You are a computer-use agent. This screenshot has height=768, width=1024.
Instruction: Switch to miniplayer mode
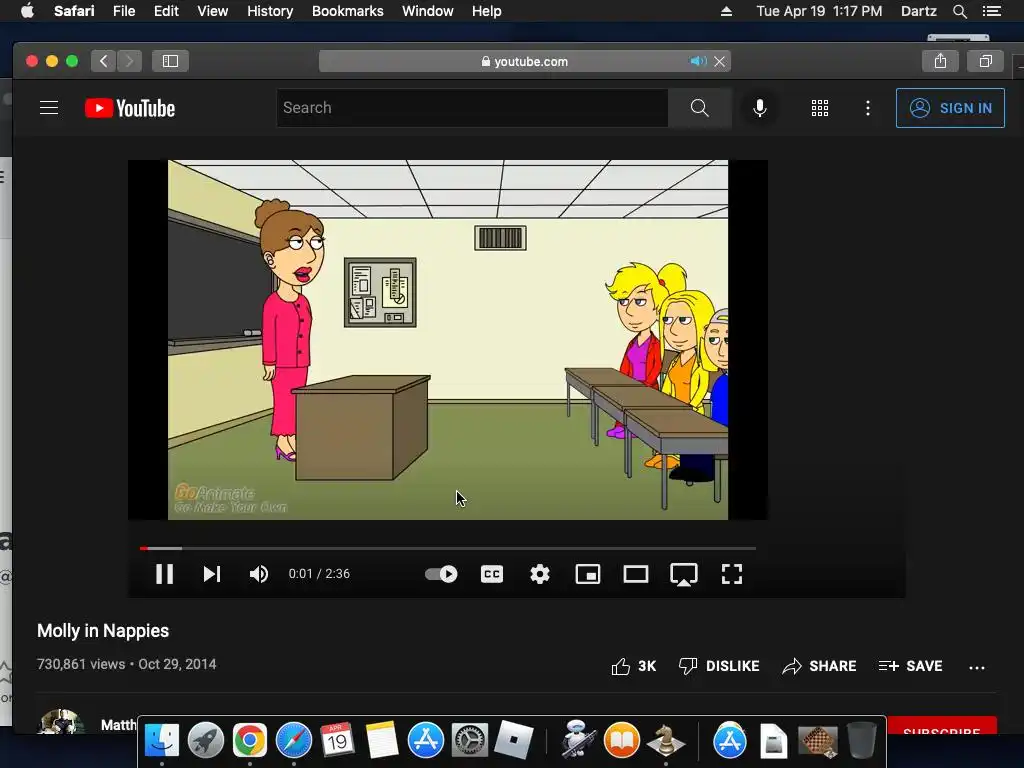point(588,574)
